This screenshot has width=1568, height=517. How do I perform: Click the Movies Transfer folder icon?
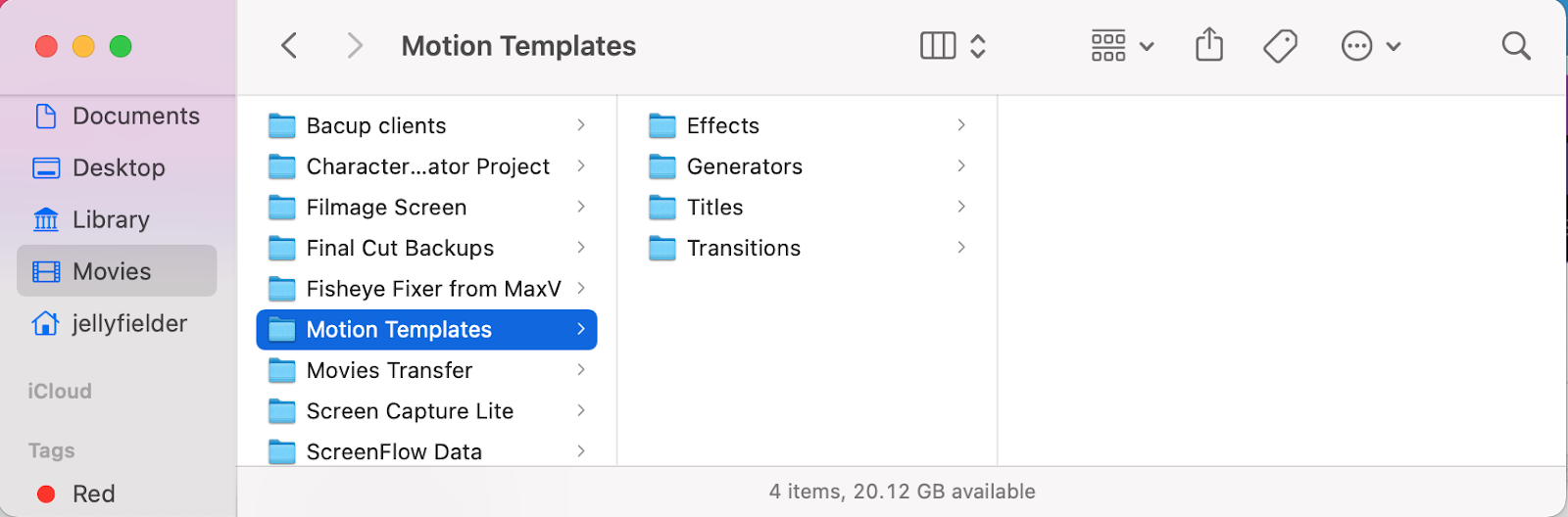pos(282,371)
